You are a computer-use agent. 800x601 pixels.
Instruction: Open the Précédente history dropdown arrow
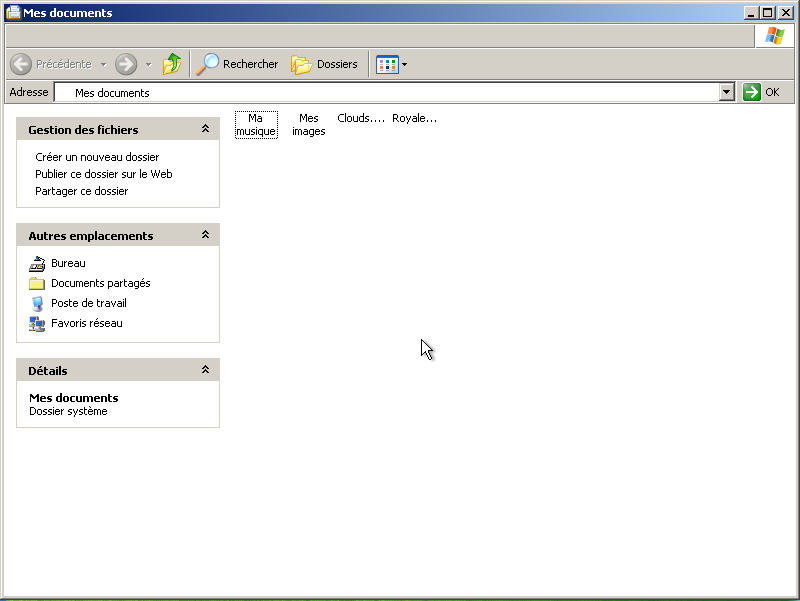click(103, 64)
